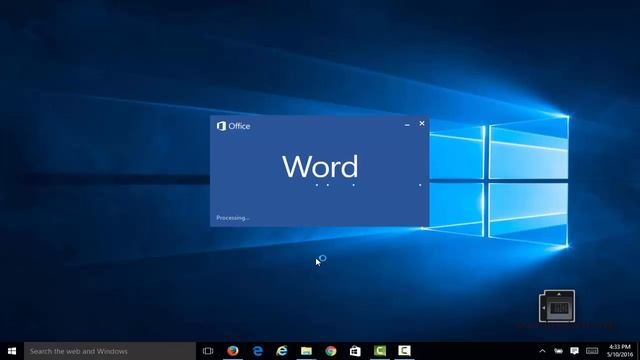Click the recorder widget at the desktop's lower right
The width and height of the screenshot is (640, 360).
[557, 306]
